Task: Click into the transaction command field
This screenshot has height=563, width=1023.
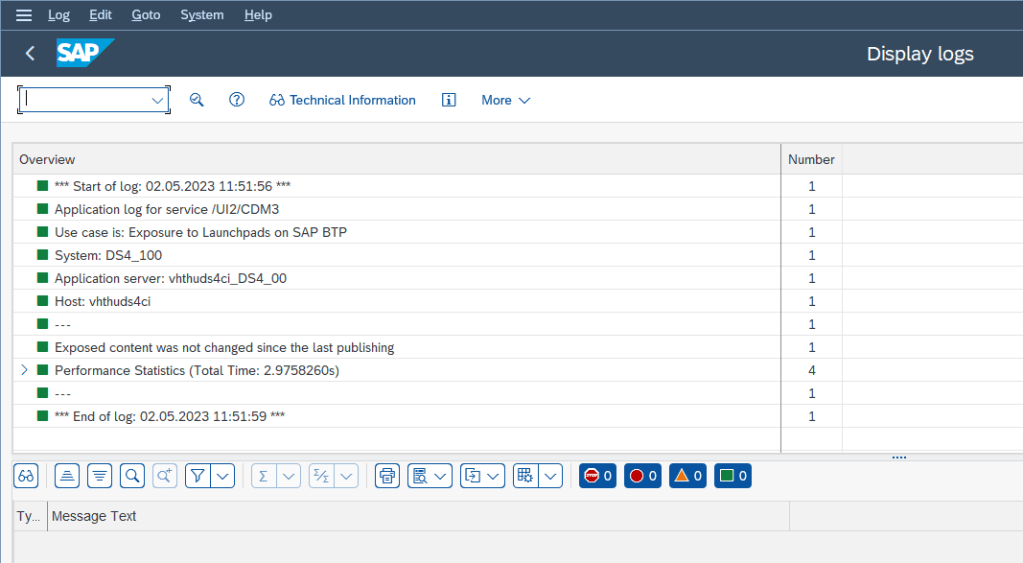Action: (x=86, y=100)
